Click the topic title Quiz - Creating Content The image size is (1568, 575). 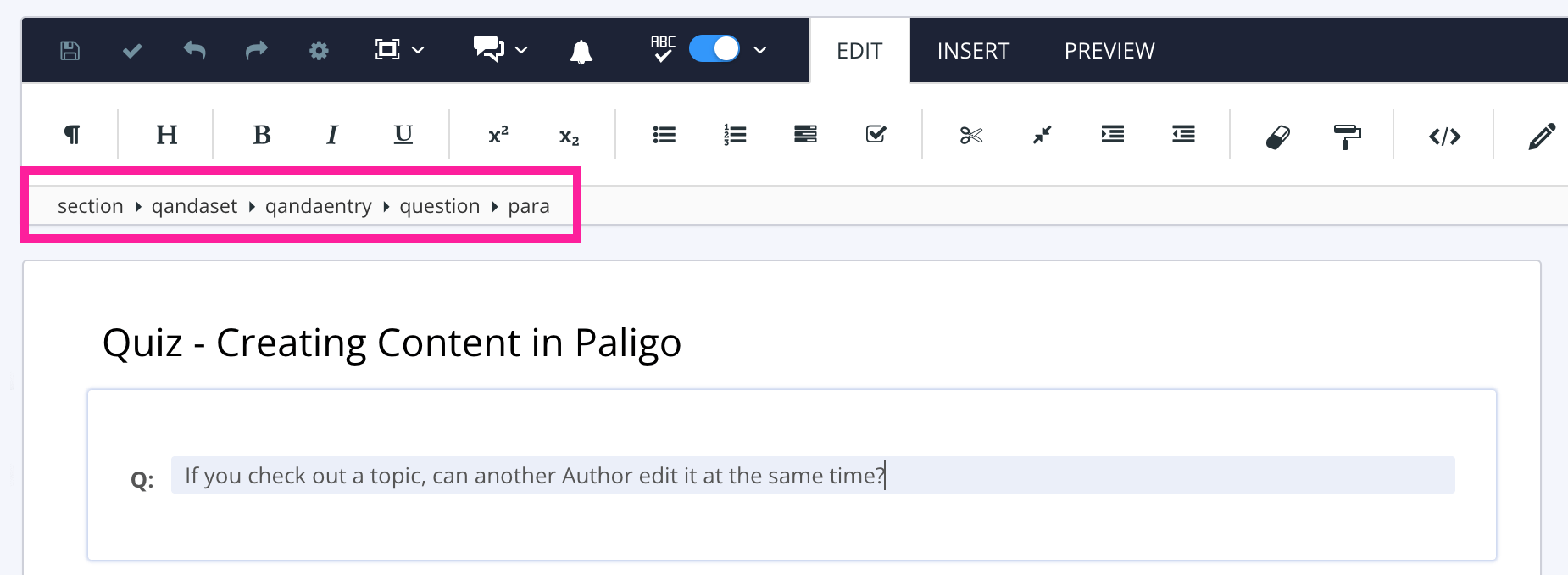pos(392,343)
